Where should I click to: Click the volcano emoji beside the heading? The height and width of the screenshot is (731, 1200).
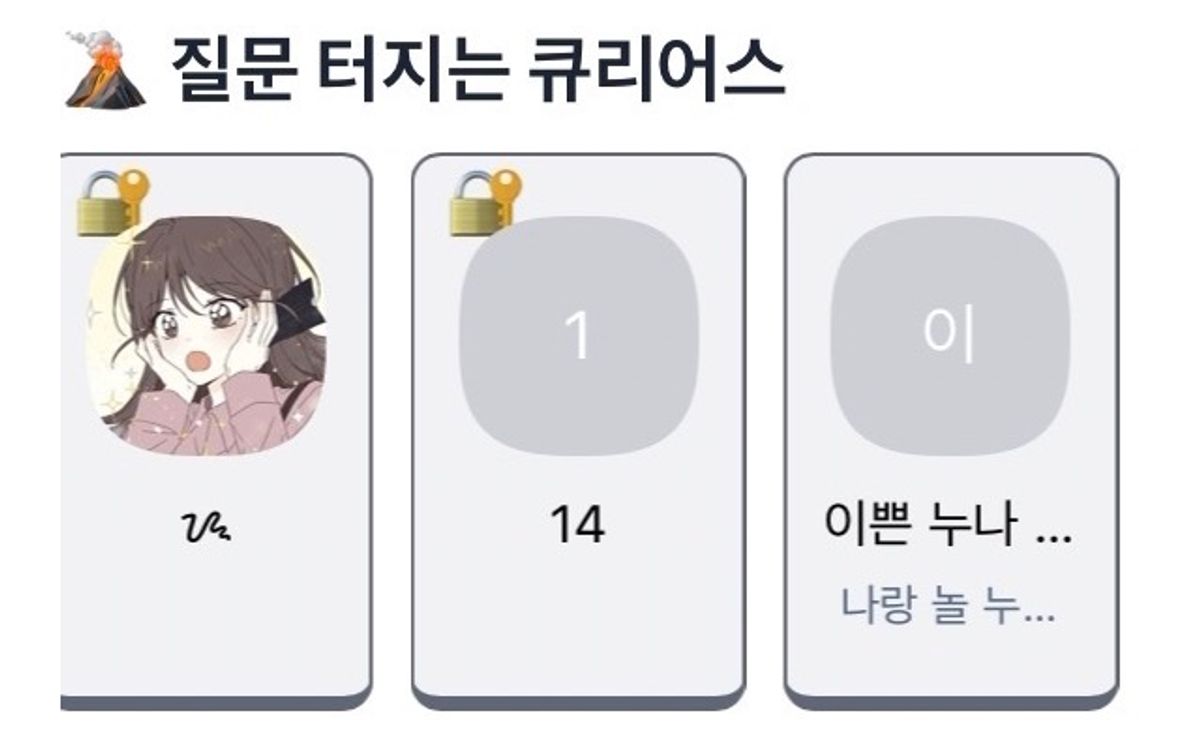(x=106, y=69)
